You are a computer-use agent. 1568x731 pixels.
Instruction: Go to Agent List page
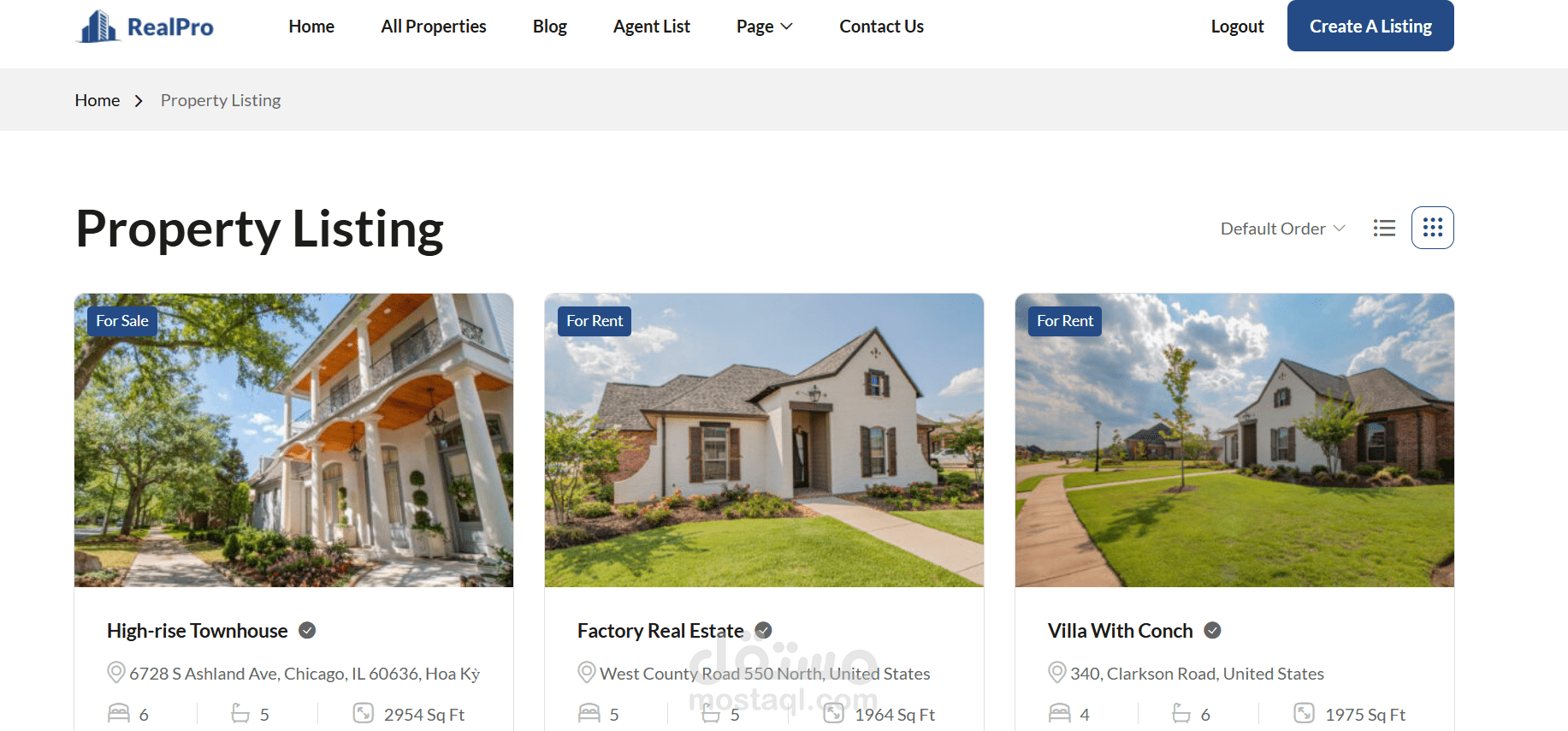click(652, 27)
